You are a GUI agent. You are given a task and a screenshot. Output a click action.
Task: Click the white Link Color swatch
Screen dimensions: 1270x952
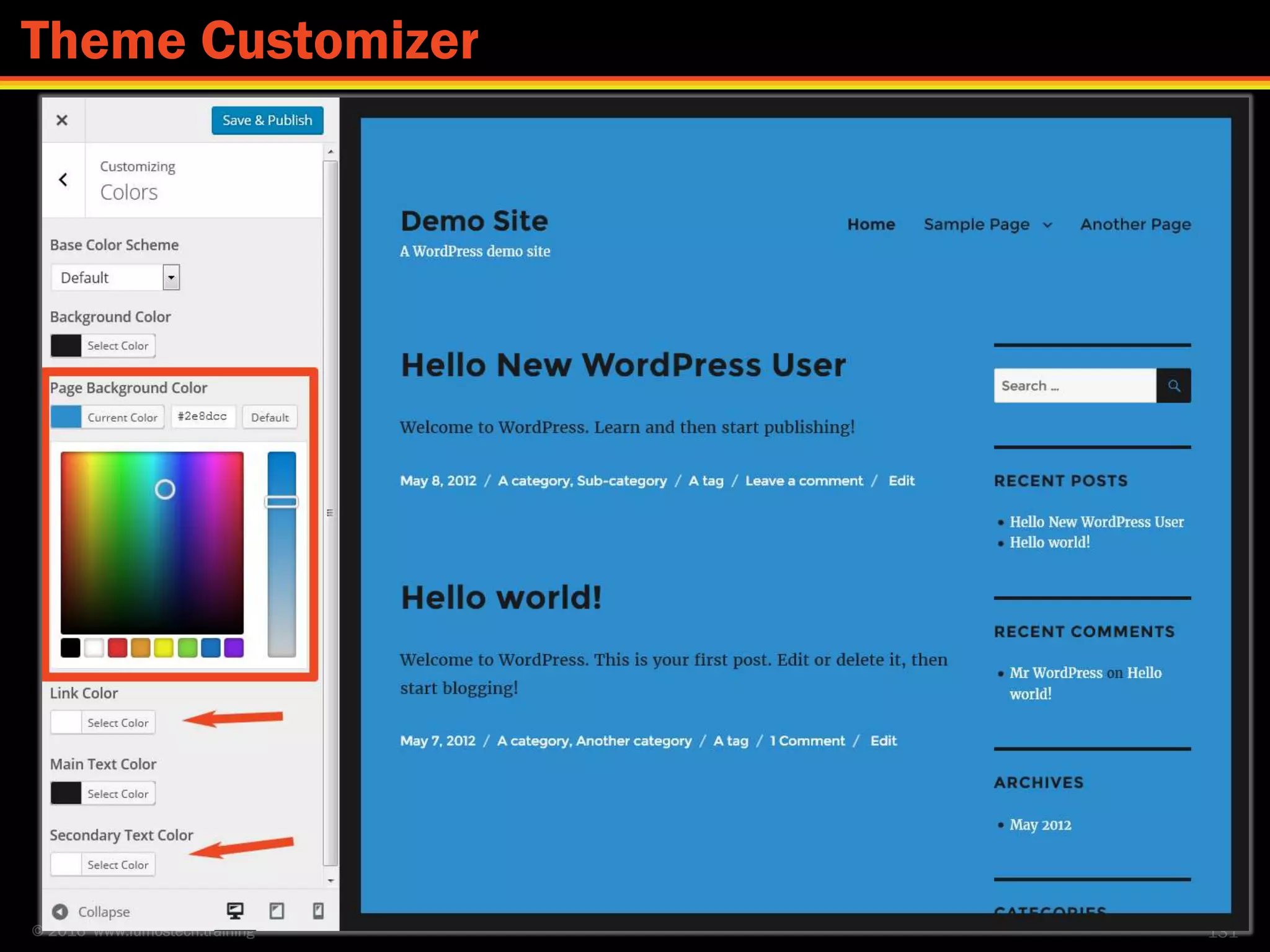click(66, 723)
